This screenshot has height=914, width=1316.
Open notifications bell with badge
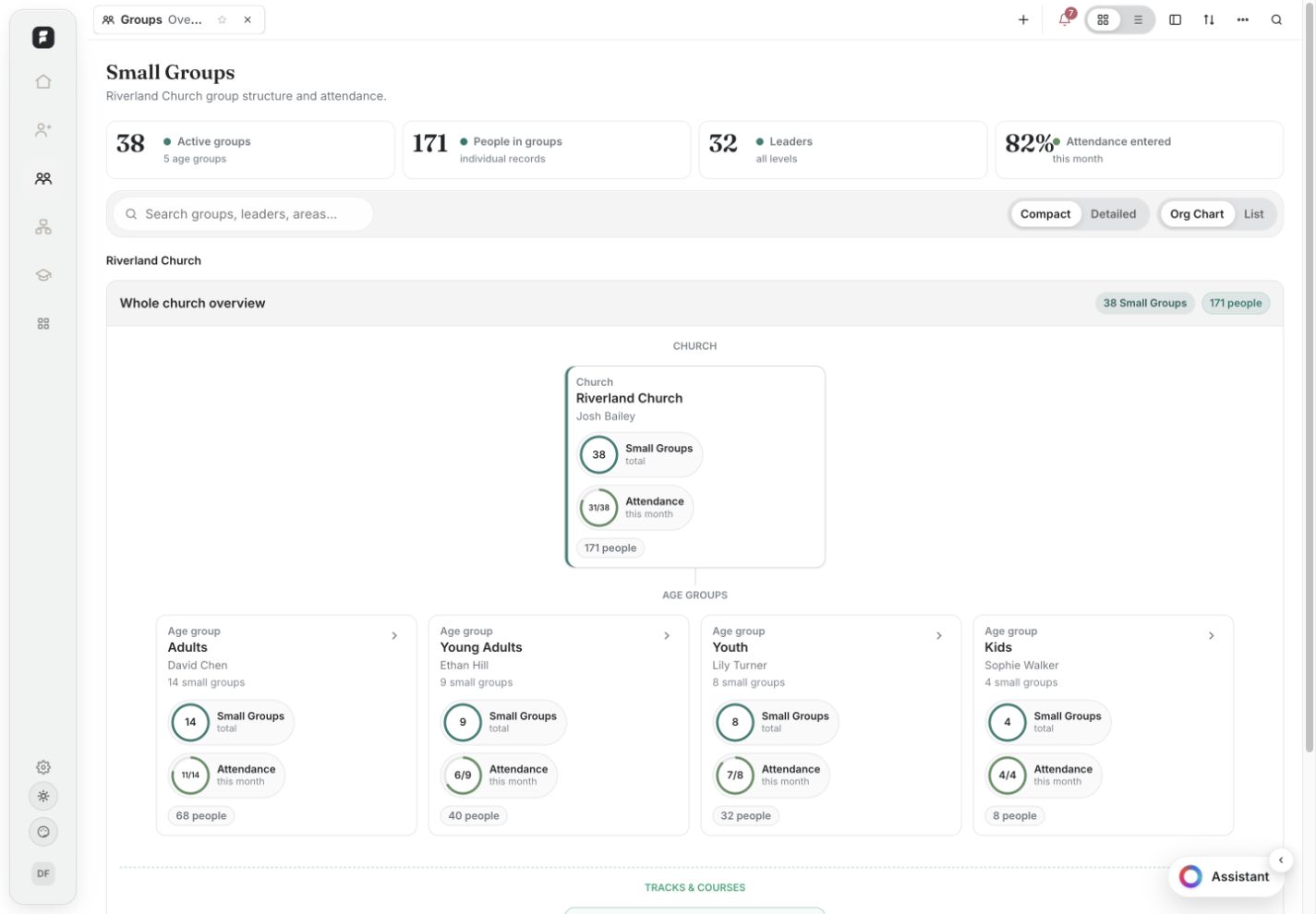point(1065,19)
